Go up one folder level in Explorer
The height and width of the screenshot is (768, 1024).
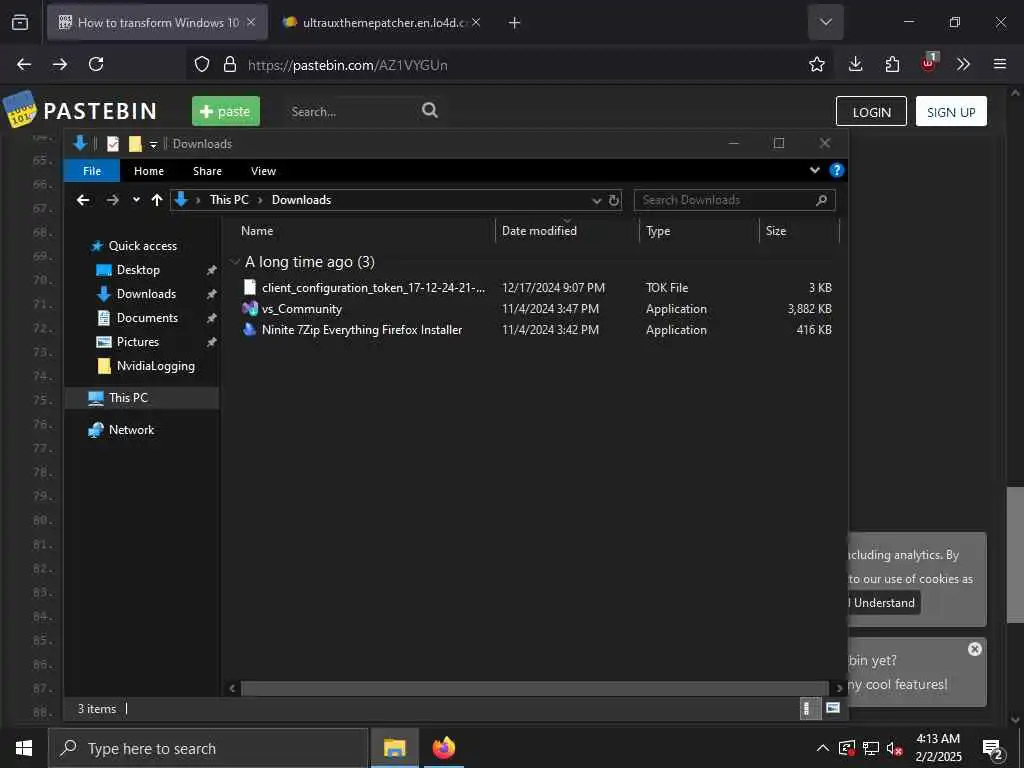tap(157, 200)
